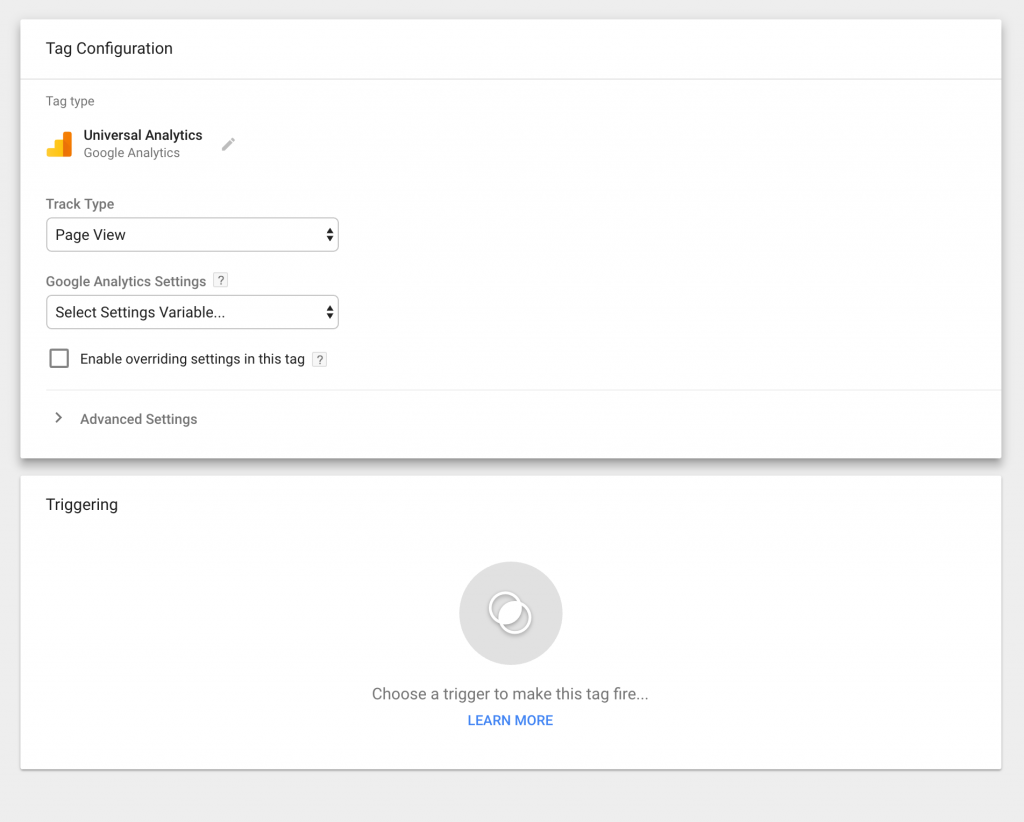Screen dimensions: 1024x822
Task: Click 'Choose a trigger to make this tag fire...'
Action: 510,694
